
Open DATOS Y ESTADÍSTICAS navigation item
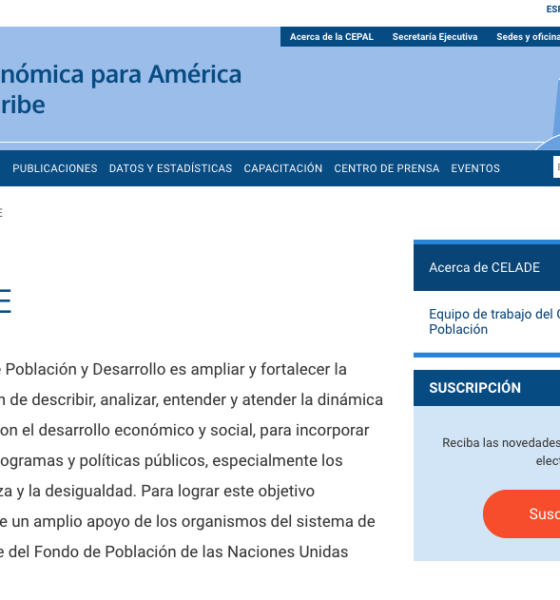(x=170, y=168)
